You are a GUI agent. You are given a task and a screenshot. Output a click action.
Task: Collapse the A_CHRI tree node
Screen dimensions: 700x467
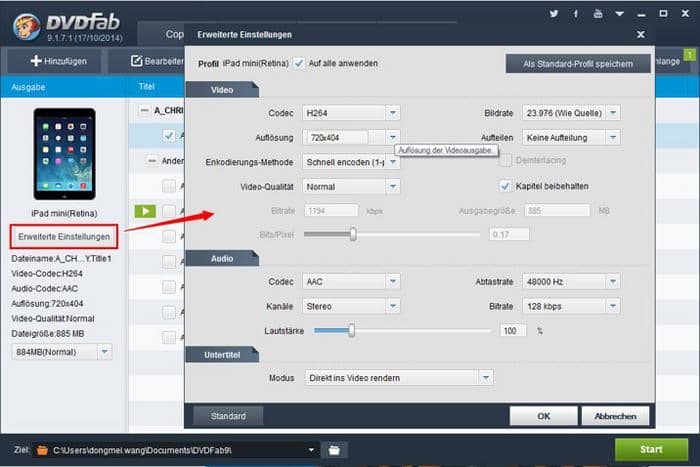click(x=144, y=110)
